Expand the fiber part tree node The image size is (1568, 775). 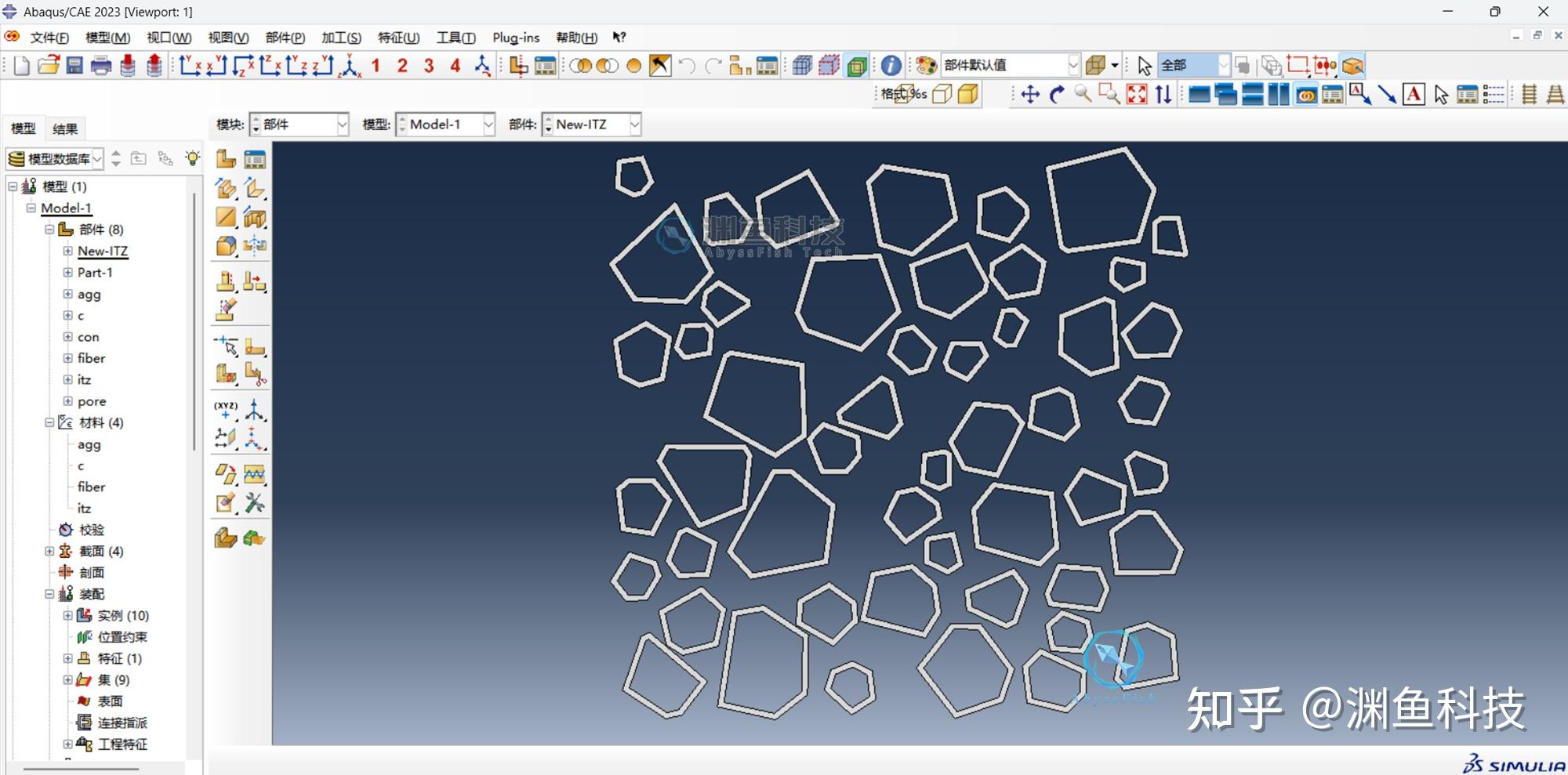point(68,358)
